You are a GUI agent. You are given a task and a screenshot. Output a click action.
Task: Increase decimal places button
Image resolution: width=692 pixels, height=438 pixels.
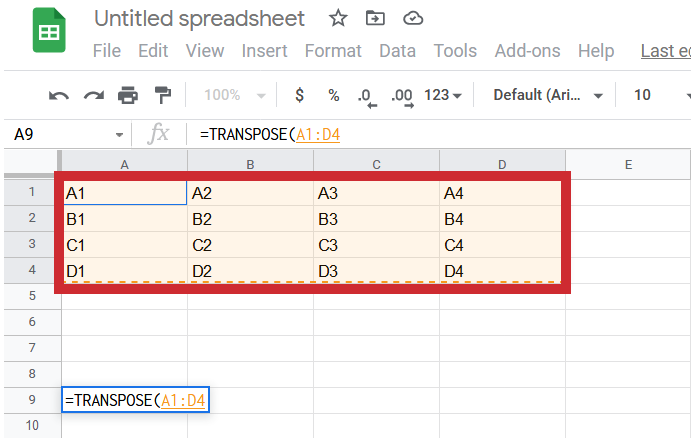402,96
